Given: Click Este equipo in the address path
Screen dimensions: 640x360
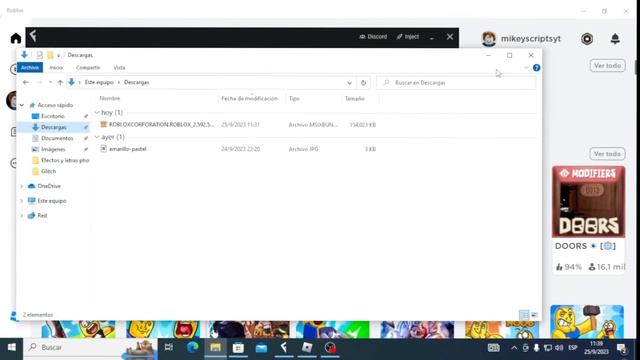Looking at the screenshot, I should [99, 82].
